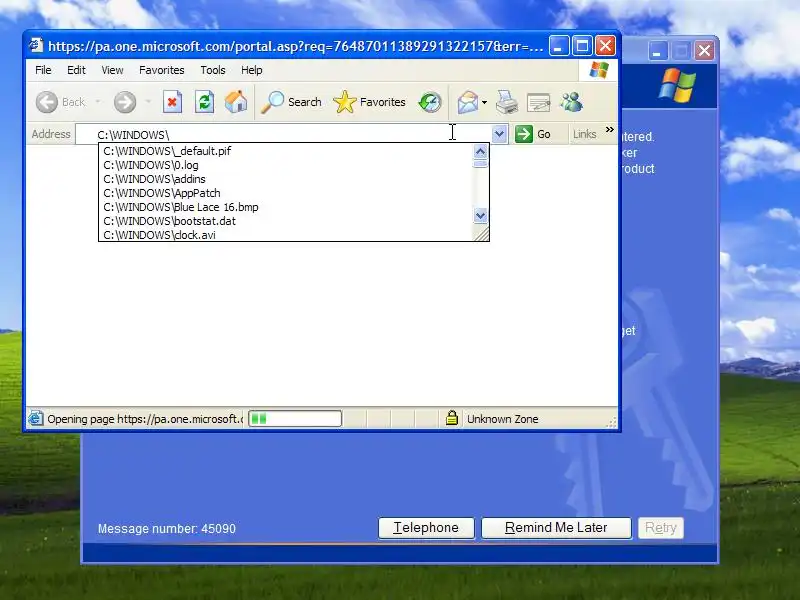Image resolution: width=800 pixels, height=600 pixels.
Task: Click the Forward arrow button
Action: coord(125,102)
